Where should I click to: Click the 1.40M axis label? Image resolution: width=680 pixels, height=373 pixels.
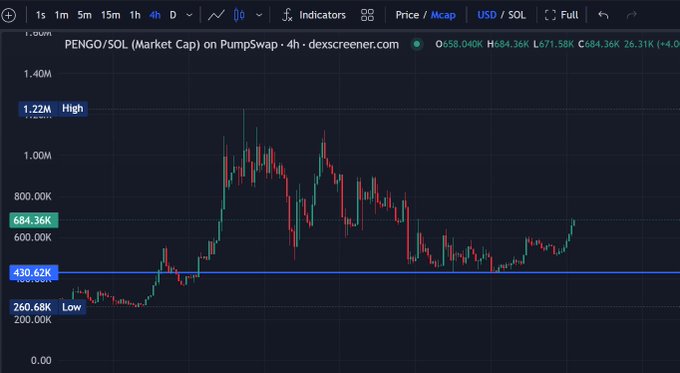pyautogui.click(x=37, y=74)
